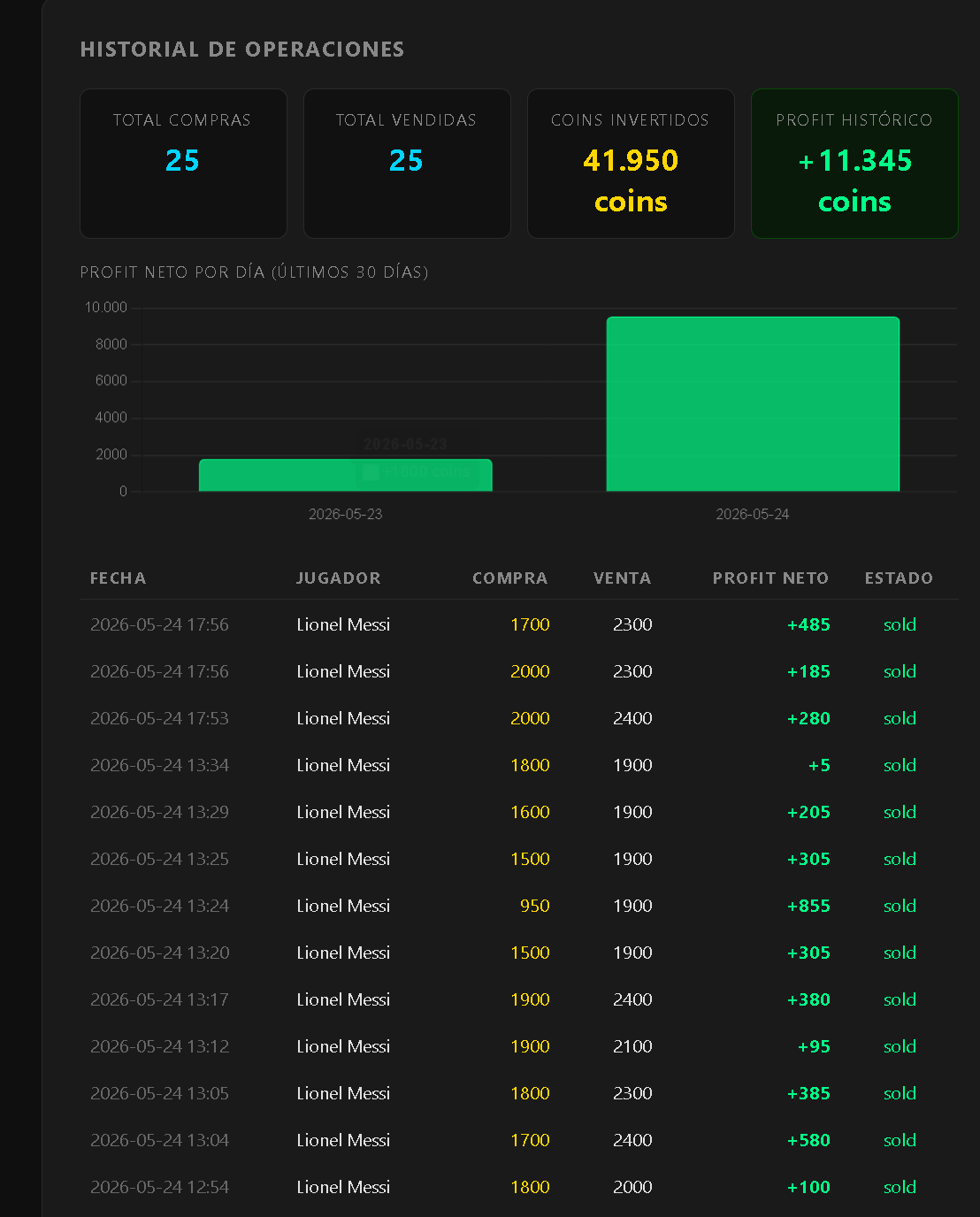This screenshot has height=1217, width=980.
Task: Click the +855 profit value
Action: point(808,906)
